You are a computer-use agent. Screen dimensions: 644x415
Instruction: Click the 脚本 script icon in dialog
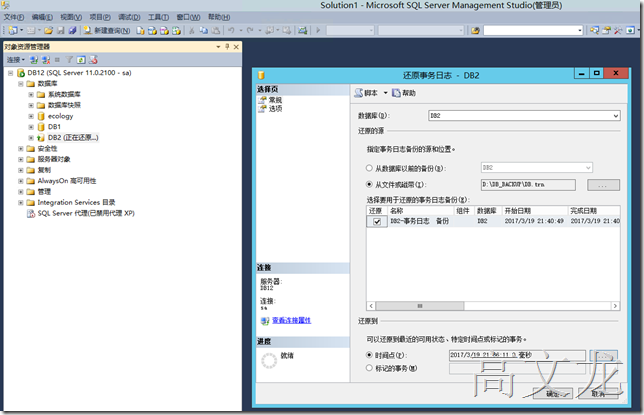coord(359,93)
